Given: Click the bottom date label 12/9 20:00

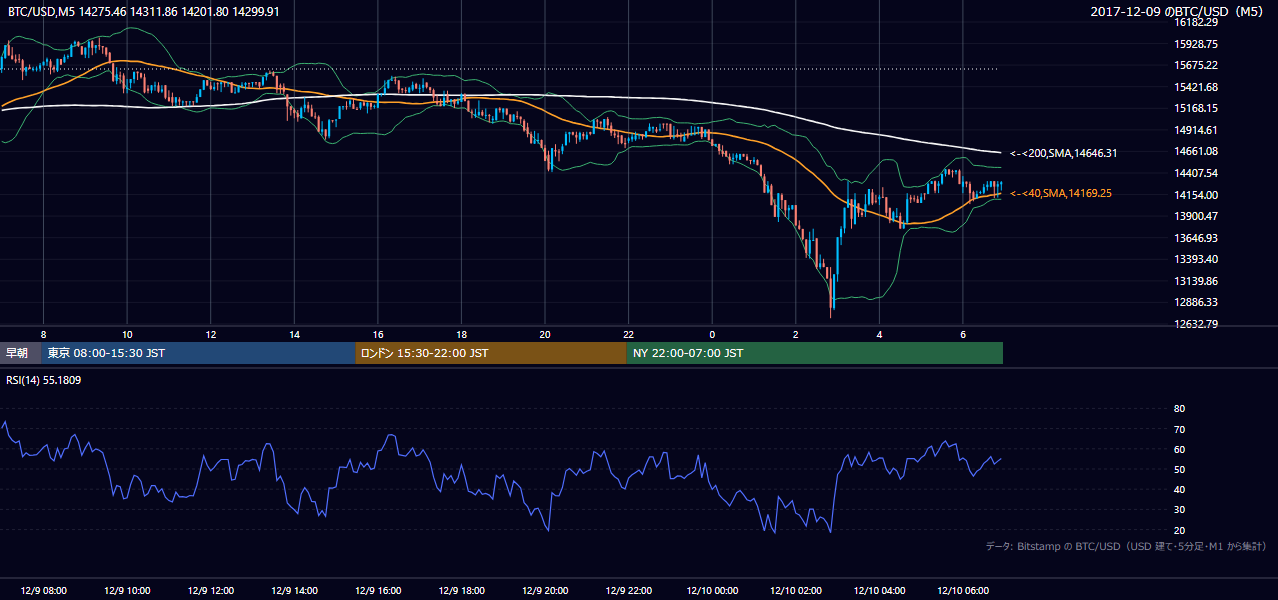Looking at the screenshot, I should pyautogui.click(x=545, y=591).
